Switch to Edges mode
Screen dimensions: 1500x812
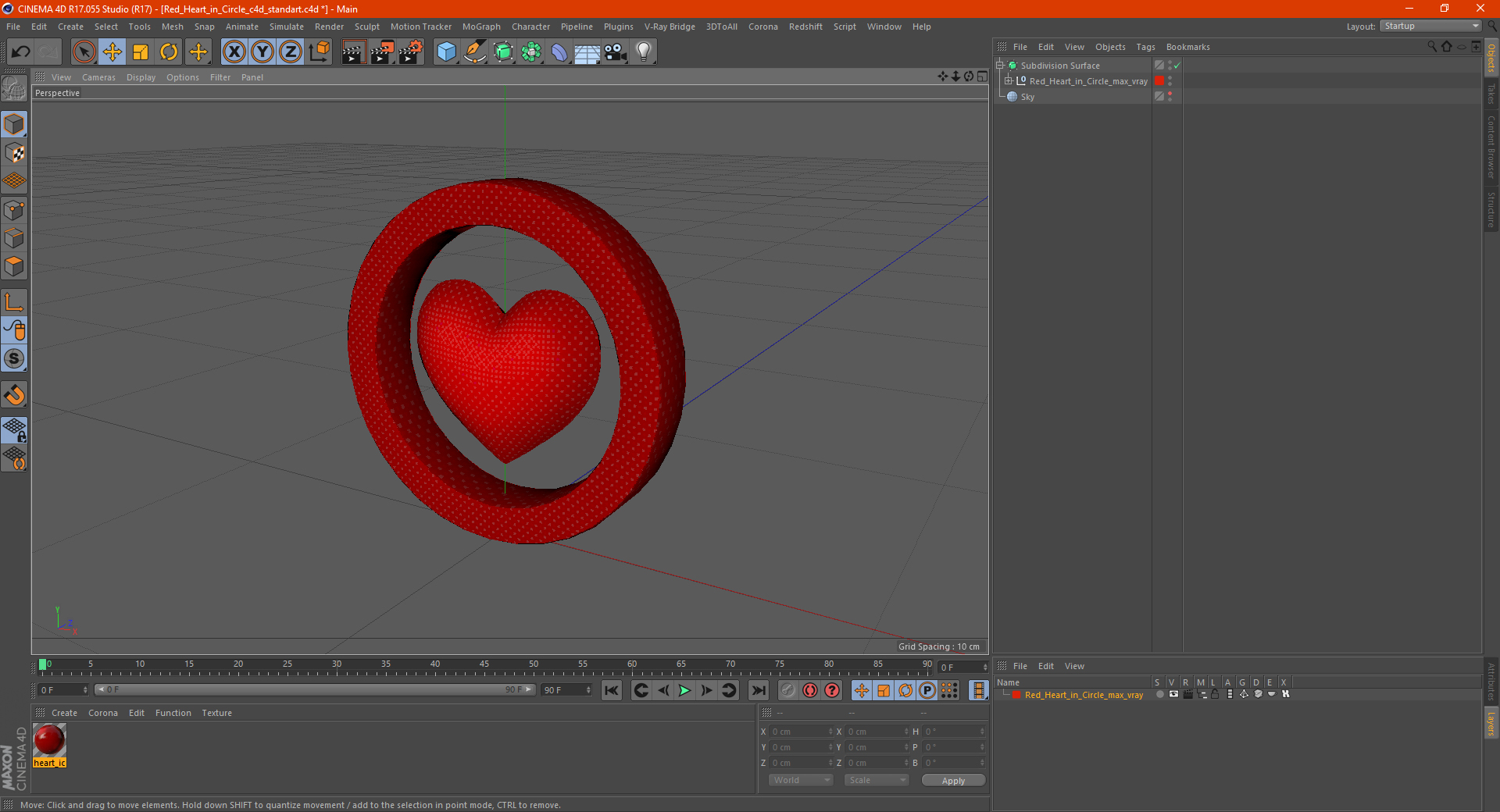(x=14, y=238)
